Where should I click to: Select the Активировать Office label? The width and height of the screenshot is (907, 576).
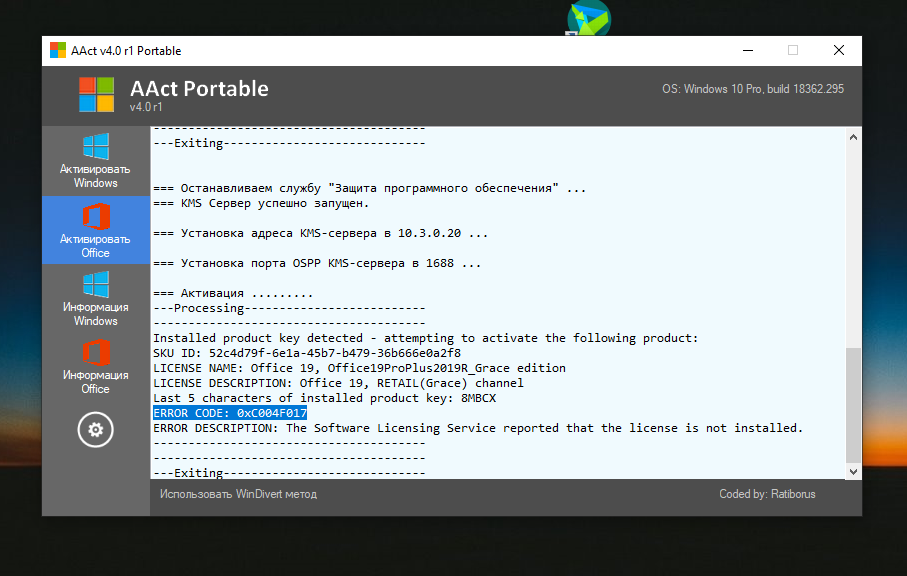[95, 246]
